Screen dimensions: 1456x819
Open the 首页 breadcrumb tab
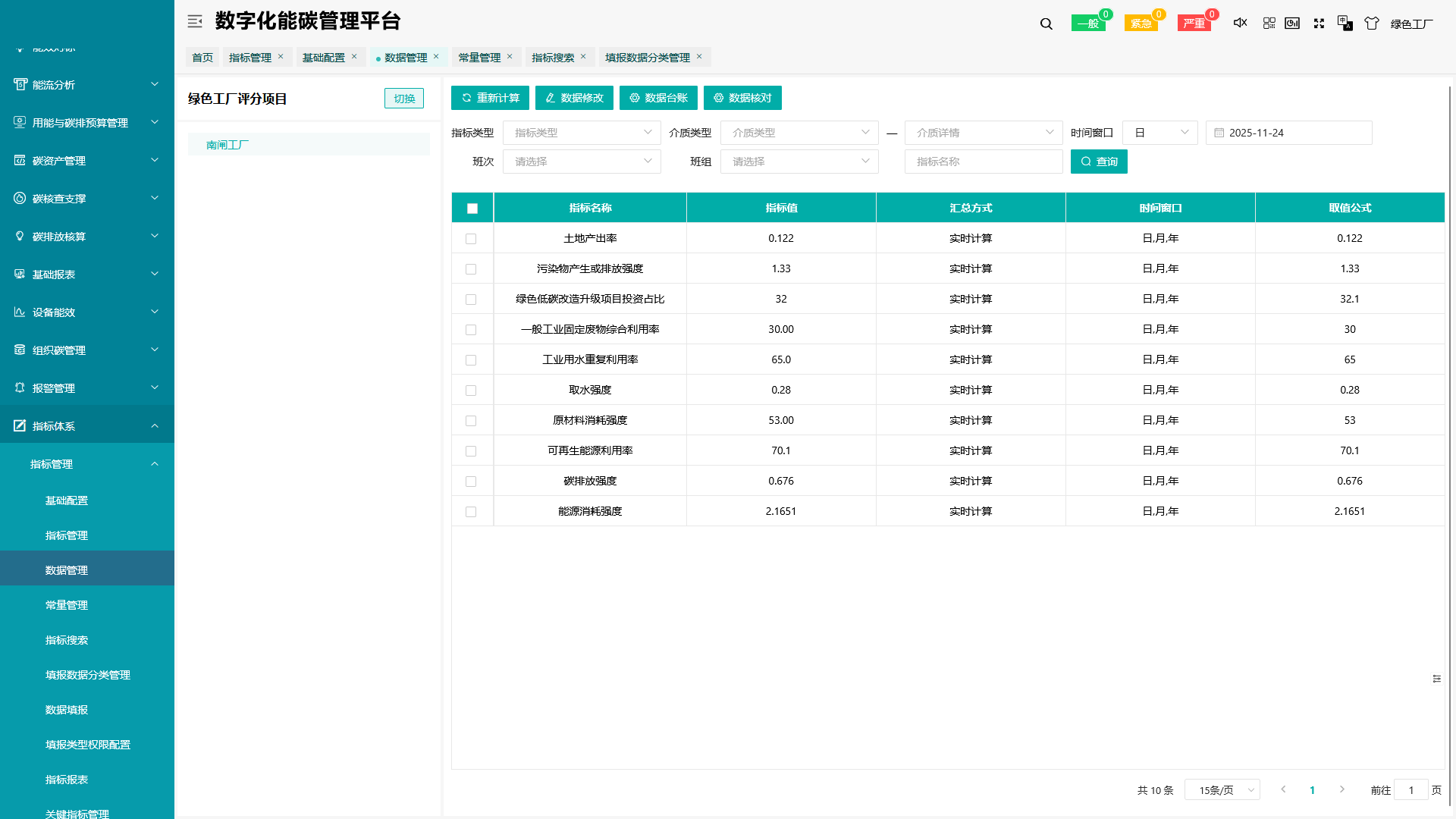coord(202,57)
